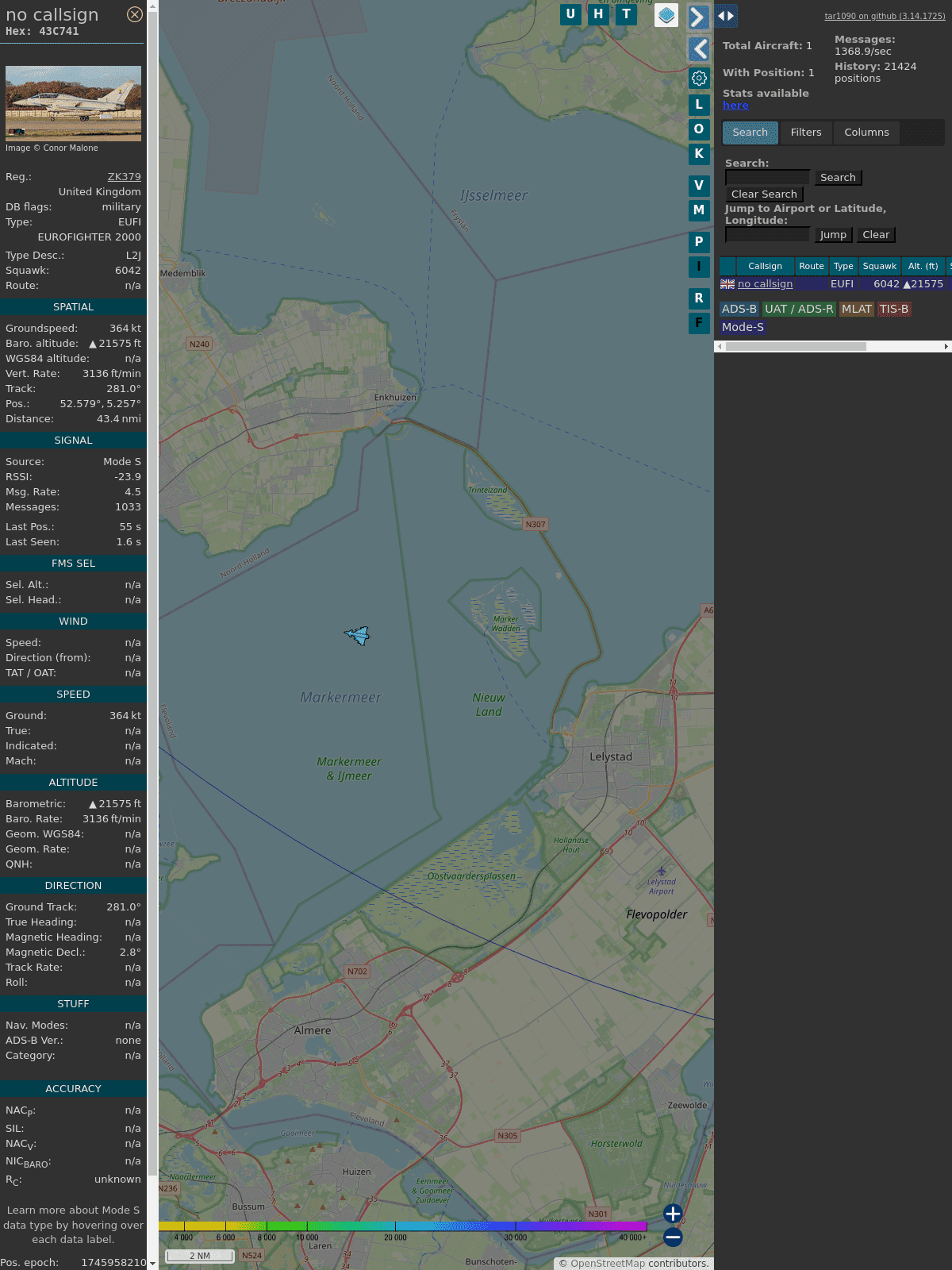
Task: Open the map layer switcher icon
Action: (666, 14)
